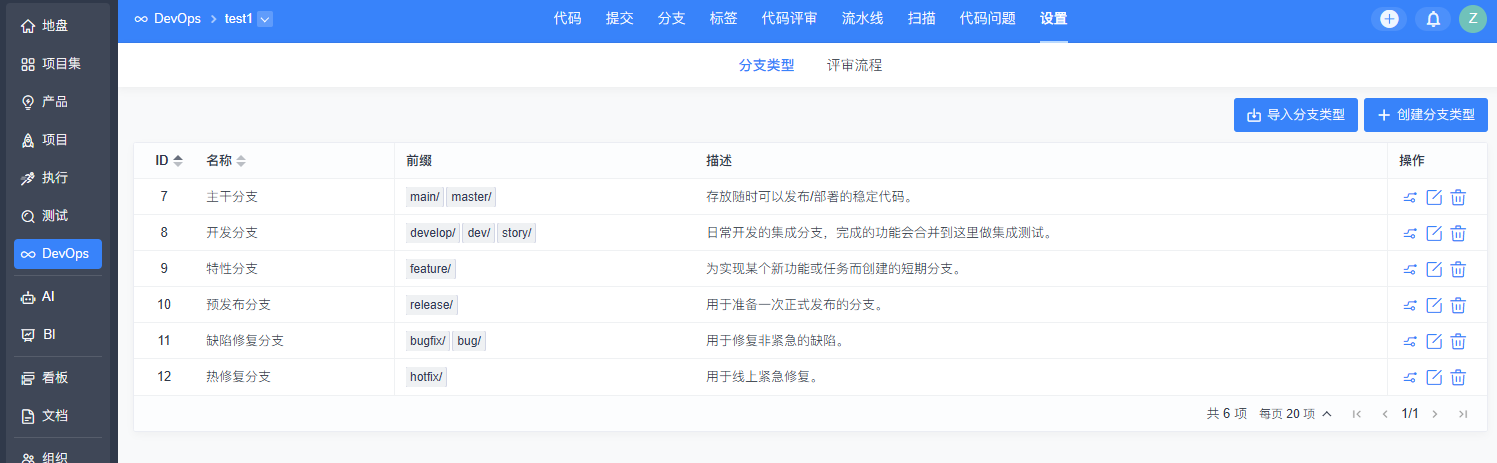Viewport: 1497px width, 463px height.
Task: Expand the test1 repository dropdown
Action: [x=265, y=19]
